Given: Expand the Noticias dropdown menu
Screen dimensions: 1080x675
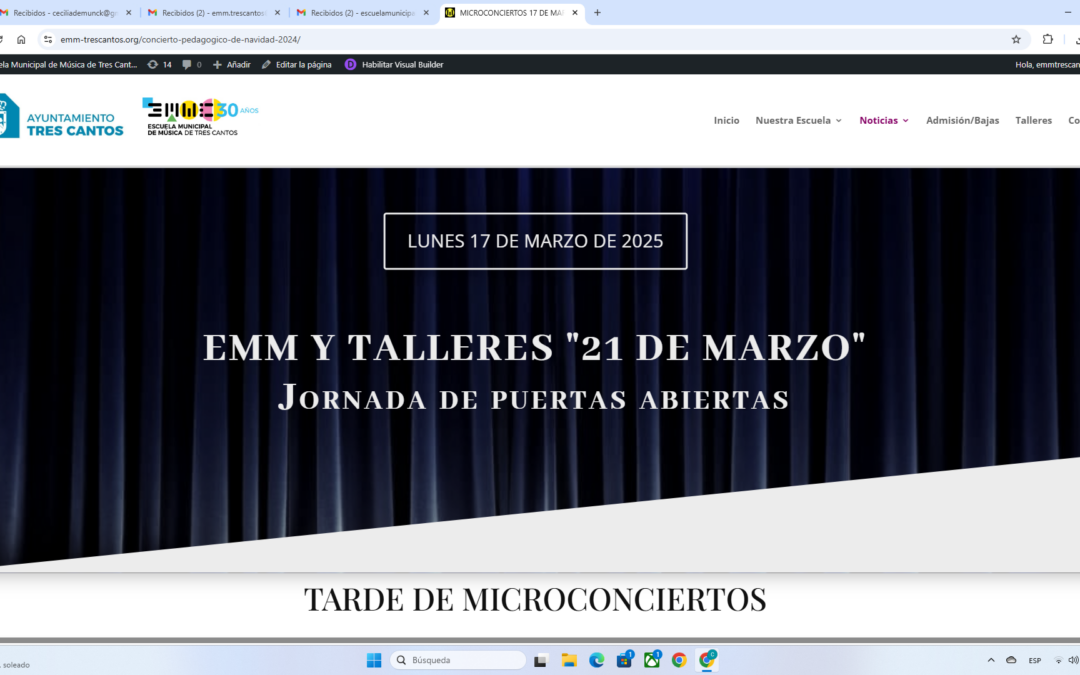Looking at the screenshot, I should tap(884, 120).
